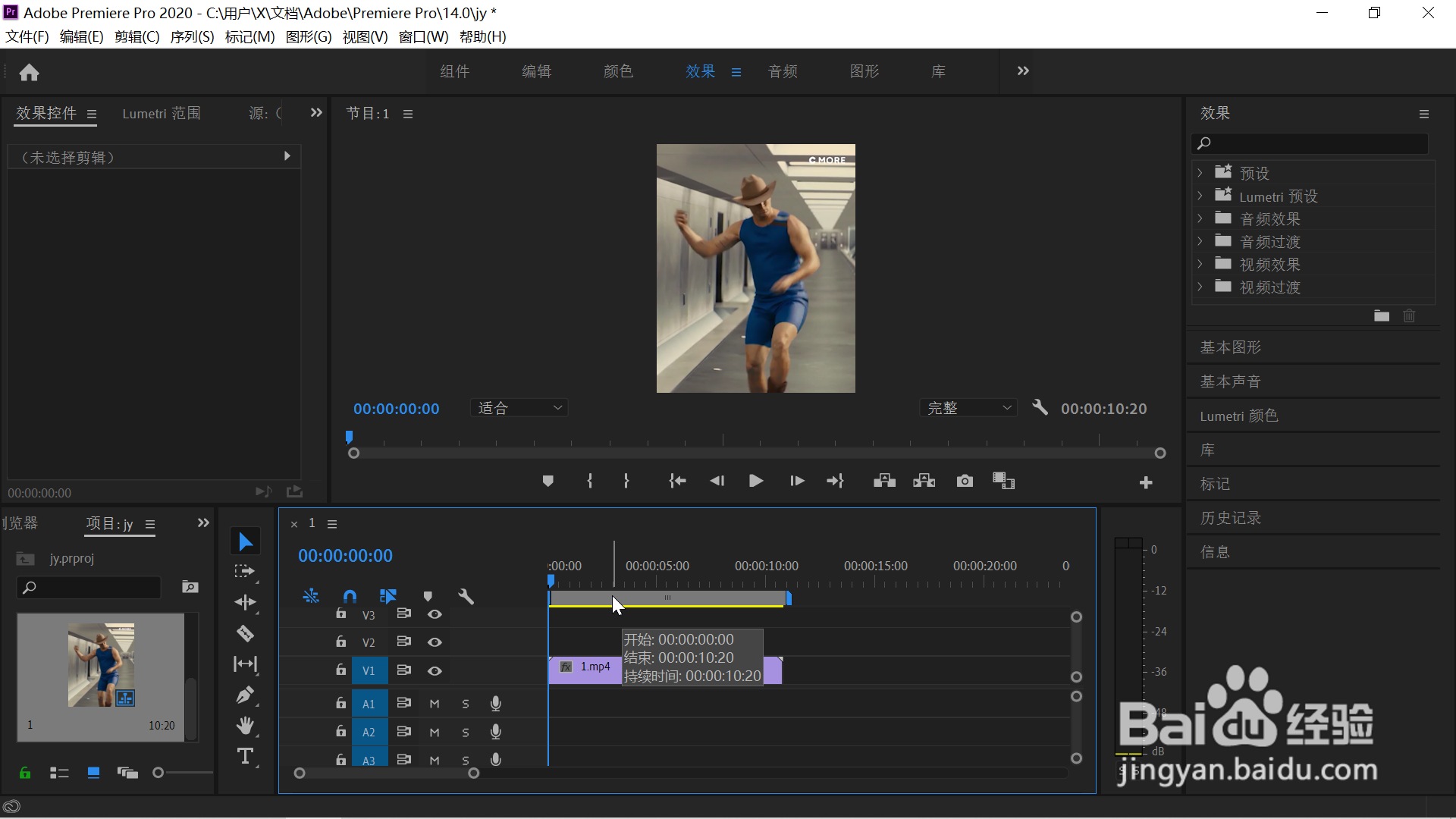Switch to the 颜色 workspace tab
This screenshot has height=819, width=1456.
[x=618, y=71]
